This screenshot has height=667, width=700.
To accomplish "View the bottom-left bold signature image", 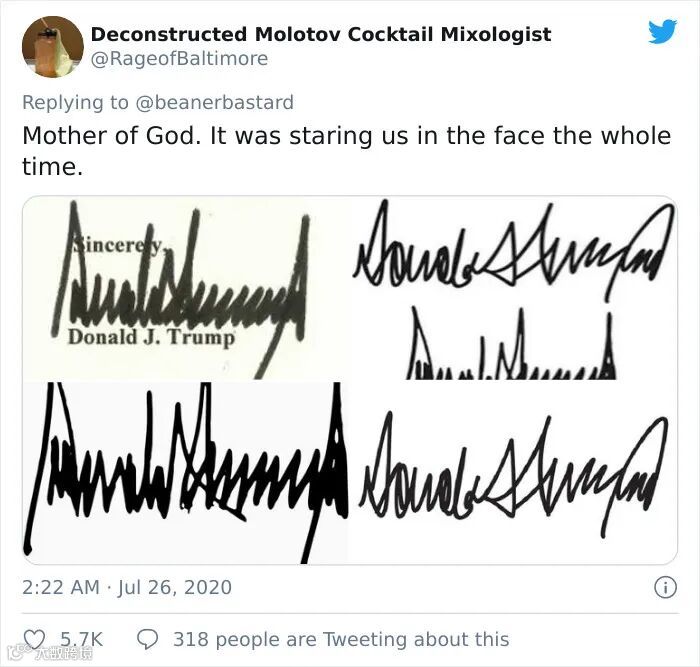I will click(186, 472).
